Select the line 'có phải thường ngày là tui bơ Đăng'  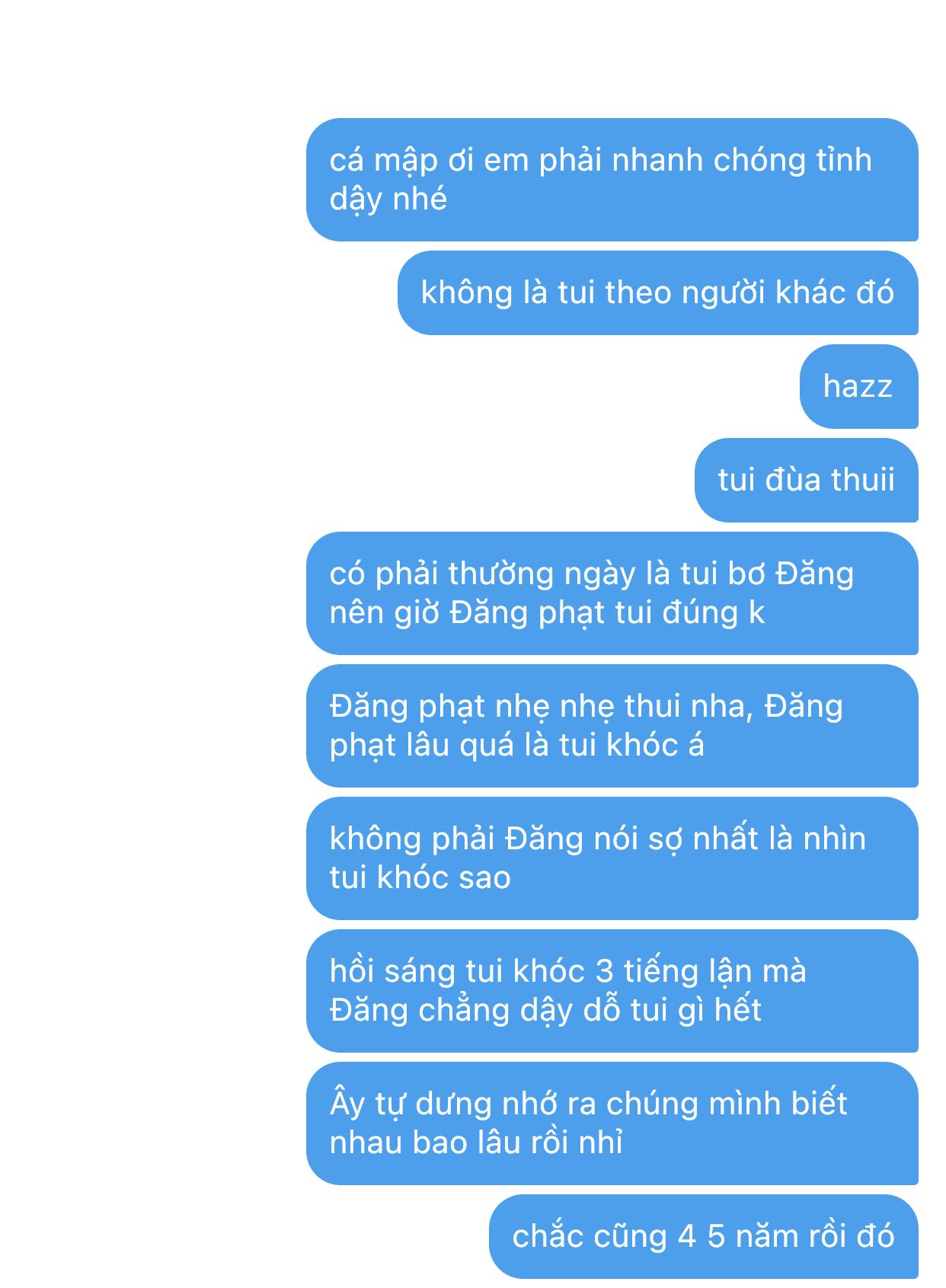click(x=591, y=574)
